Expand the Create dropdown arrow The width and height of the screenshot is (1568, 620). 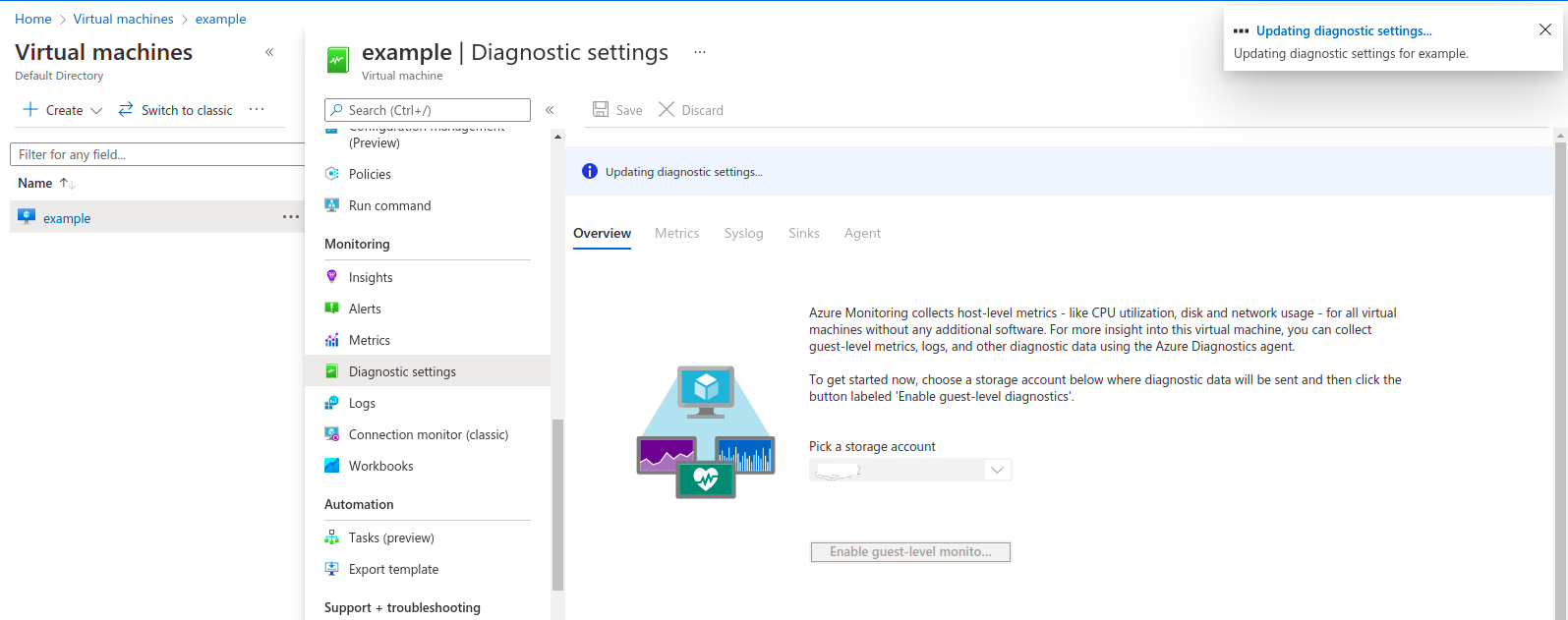[96, 111]
